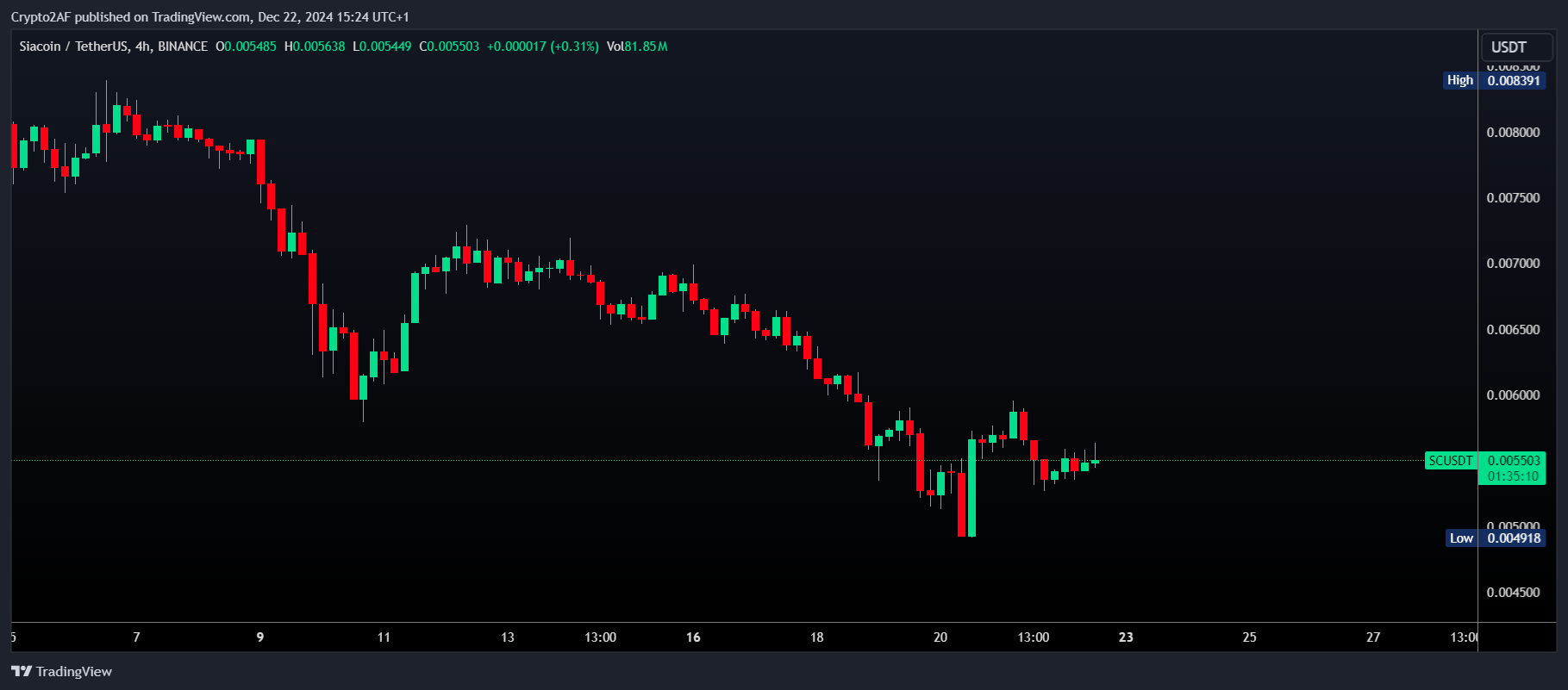Click the 0.006000 price axis label
Screen dimensions: 1568x690
pyautogui.click(x=1513, y=395)
